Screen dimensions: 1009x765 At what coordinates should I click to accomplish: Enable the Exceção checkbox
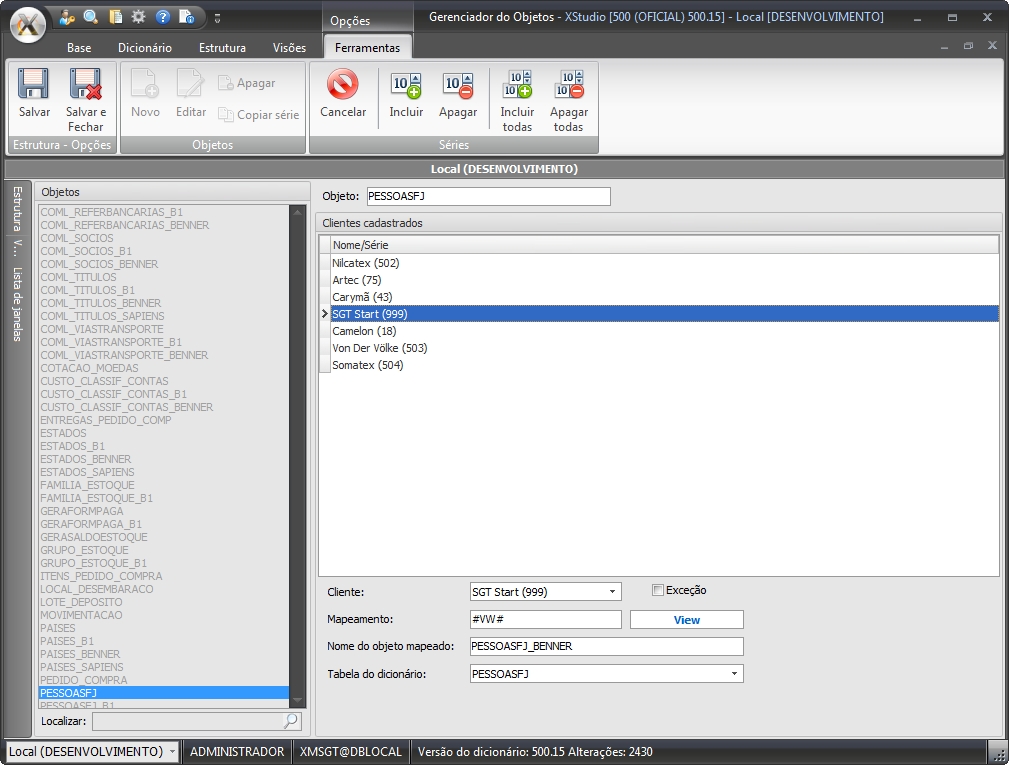(658, 590)
